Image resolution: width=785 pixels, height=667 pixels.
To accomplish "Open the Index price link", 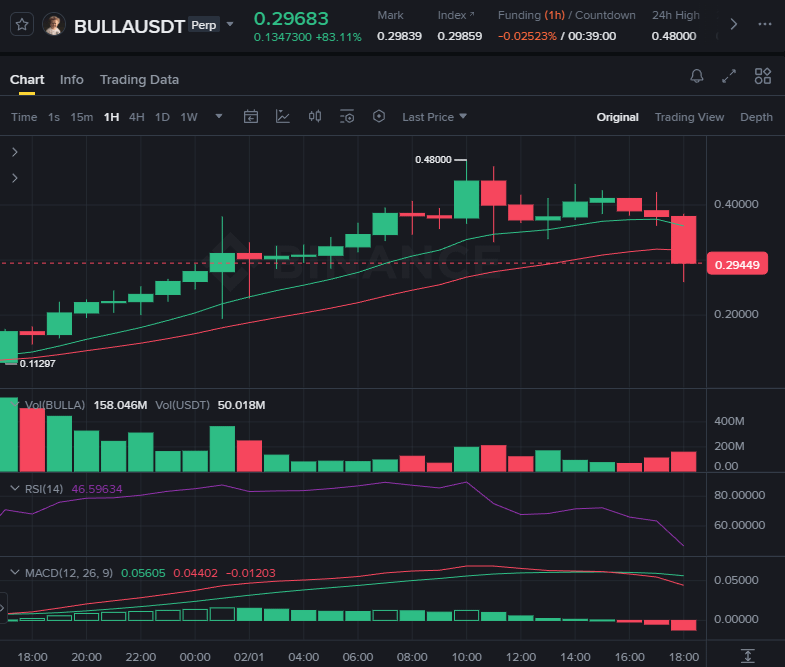I will pos(456,15).
